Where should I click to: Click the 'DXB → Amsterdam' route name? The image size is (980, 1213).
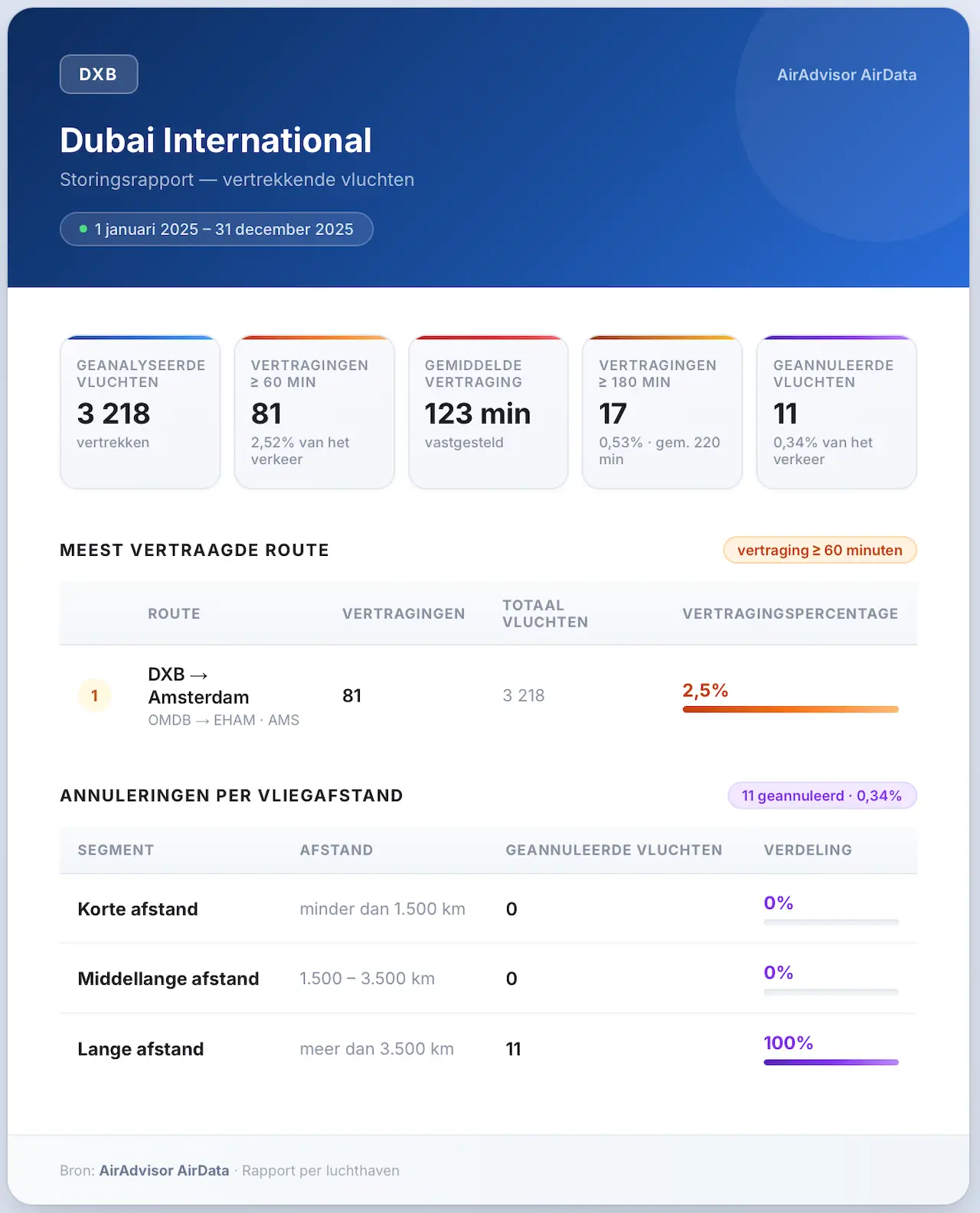tap(198, 685)
